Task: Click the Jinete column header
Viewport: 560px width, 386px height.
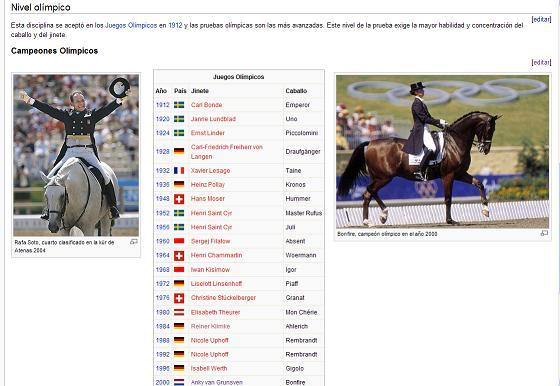Action: click(200, 91)
